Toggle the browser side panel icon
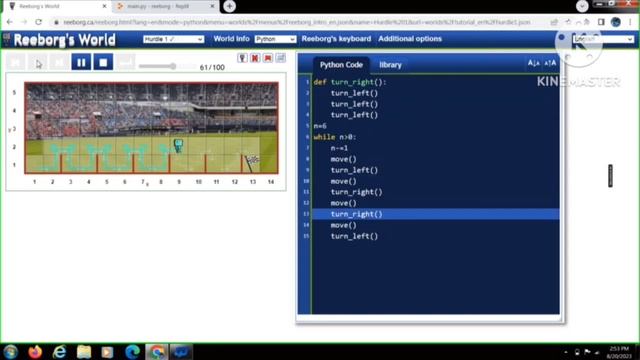This screenshot has width=640, height=360. tap(601, 22)
